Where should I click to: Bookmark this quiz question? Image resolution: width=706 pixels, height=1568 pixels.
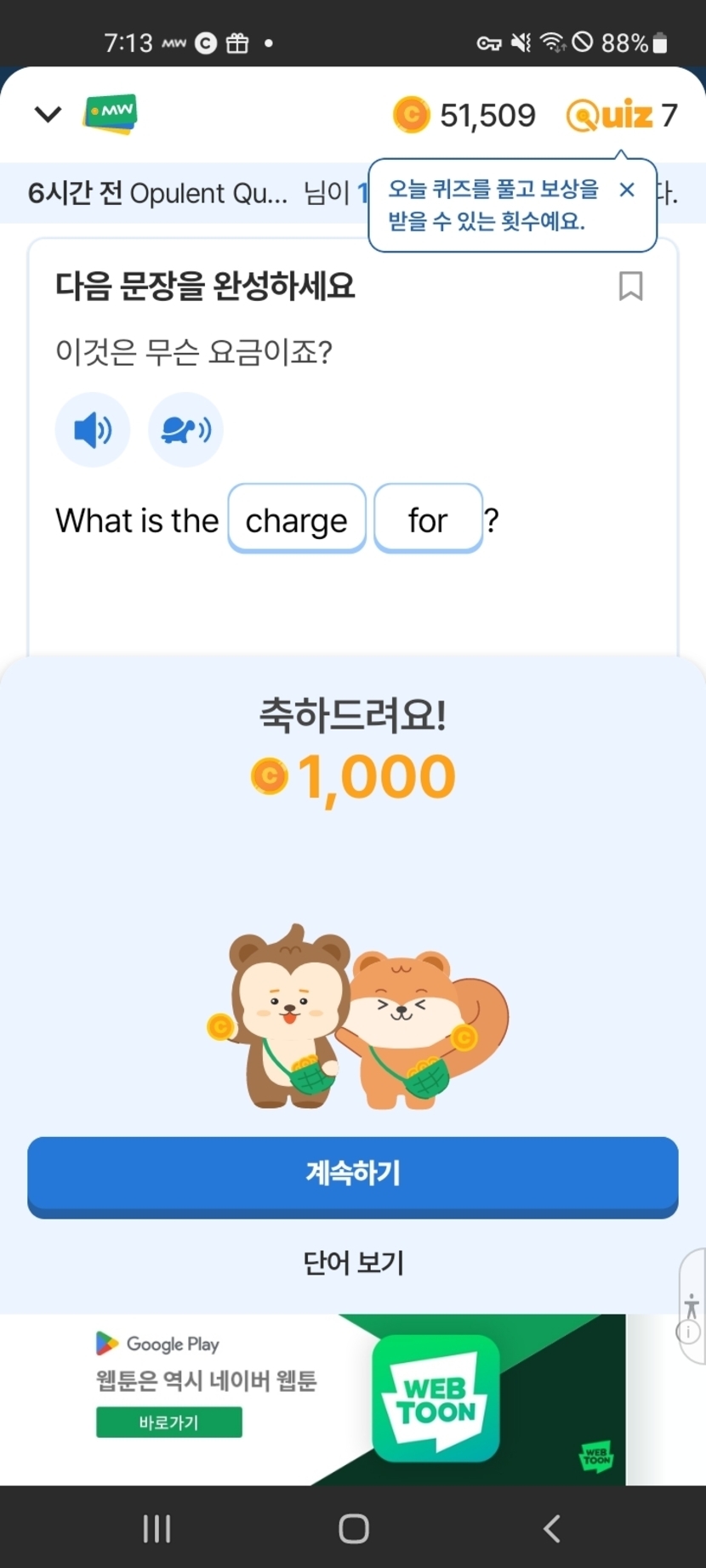pyautogui.click(x=630, y=287)
